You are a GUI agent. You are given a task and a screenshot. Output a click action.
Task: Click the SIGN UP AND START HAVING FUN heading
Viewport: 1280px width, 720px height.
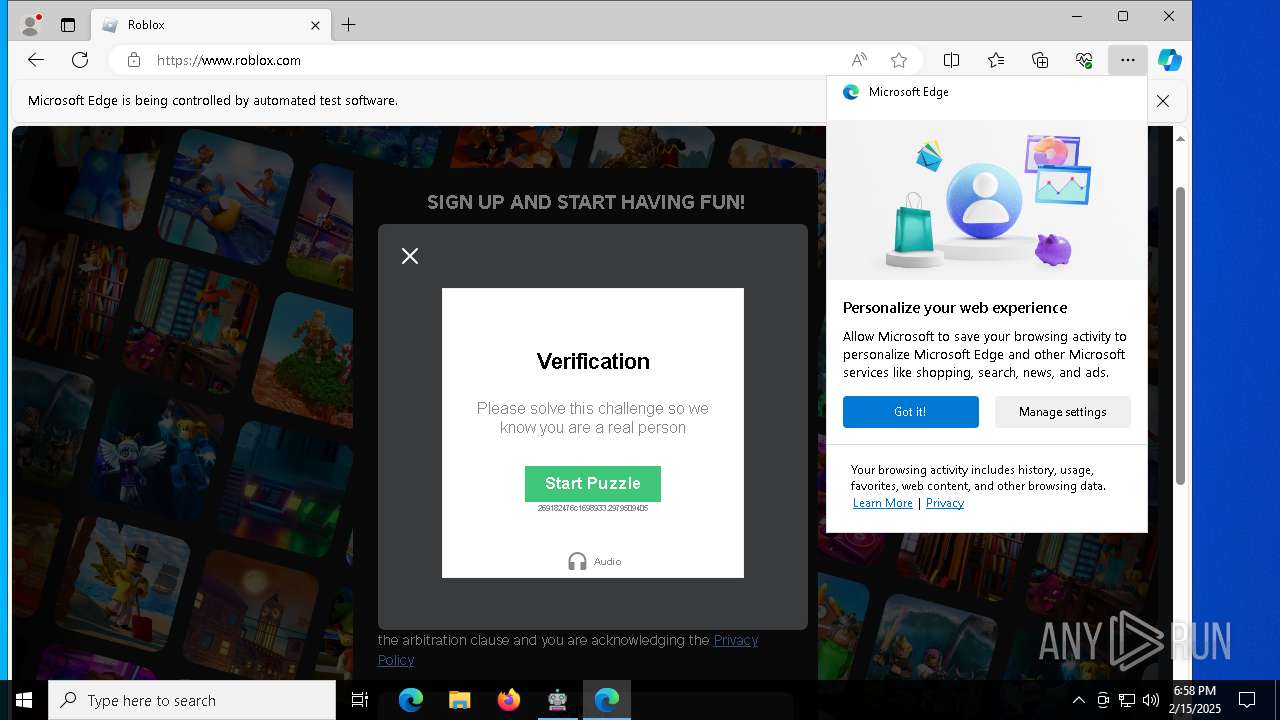coord(586,202)
